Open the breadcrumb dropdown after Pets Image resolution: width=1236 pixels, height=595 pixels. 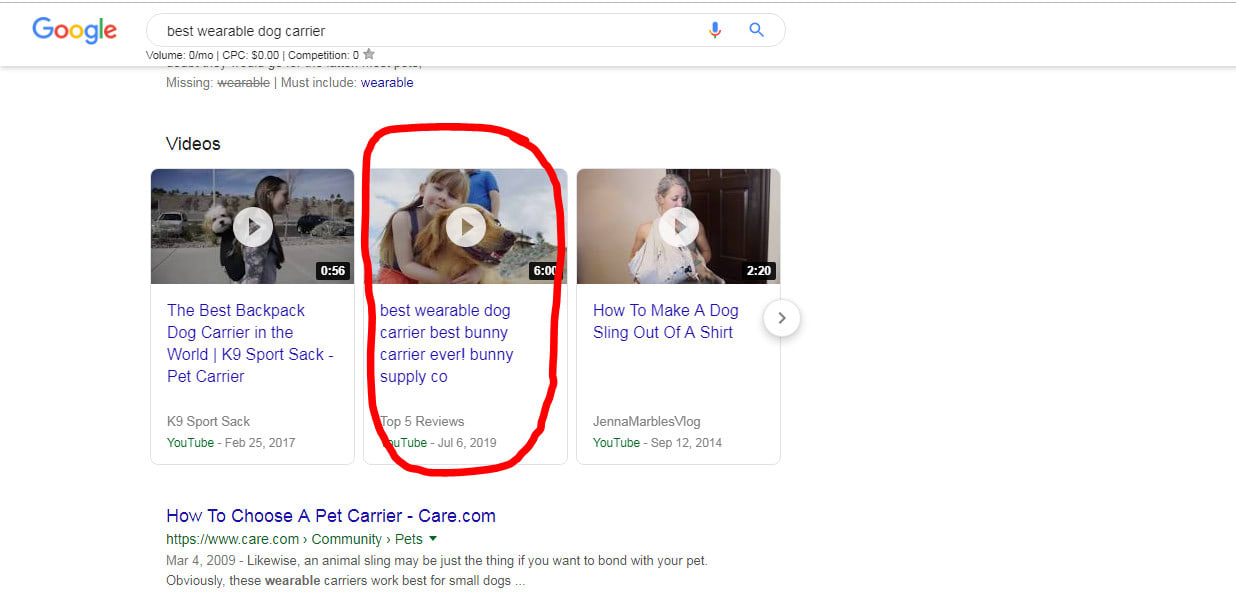click(x=432, y=538)
